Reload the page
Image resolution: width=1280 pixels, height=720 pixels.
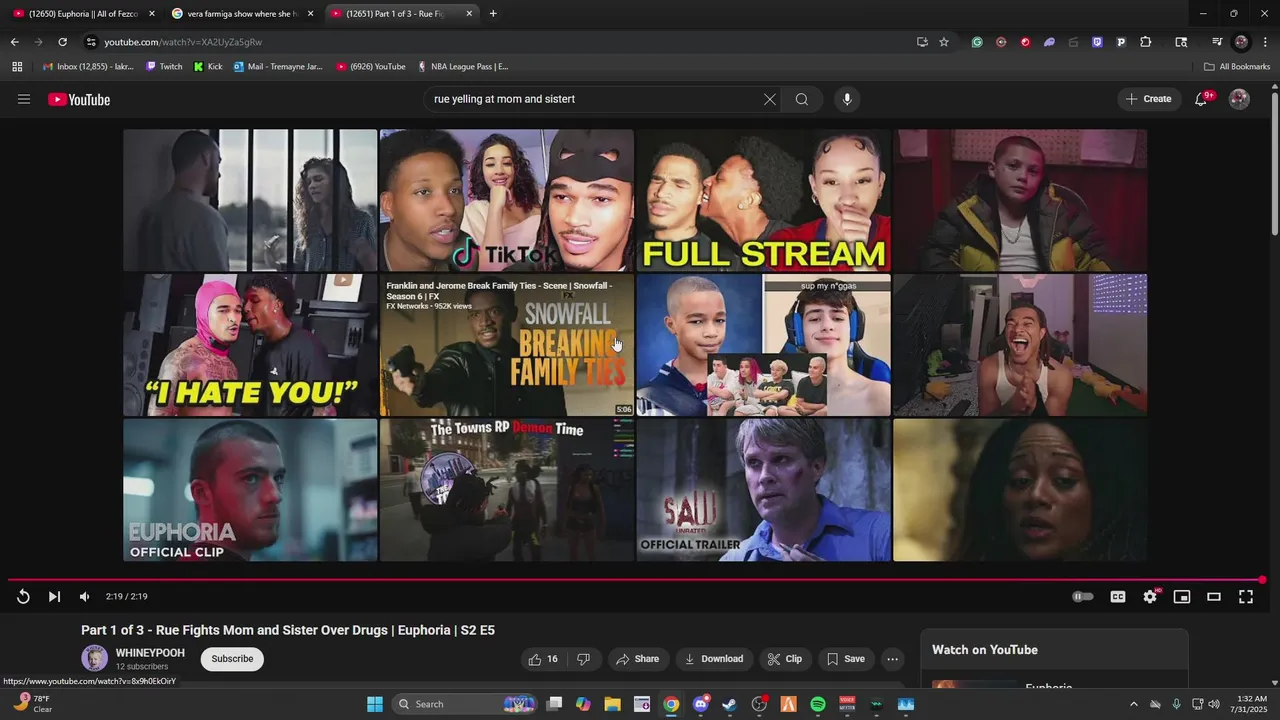point(62,42)
